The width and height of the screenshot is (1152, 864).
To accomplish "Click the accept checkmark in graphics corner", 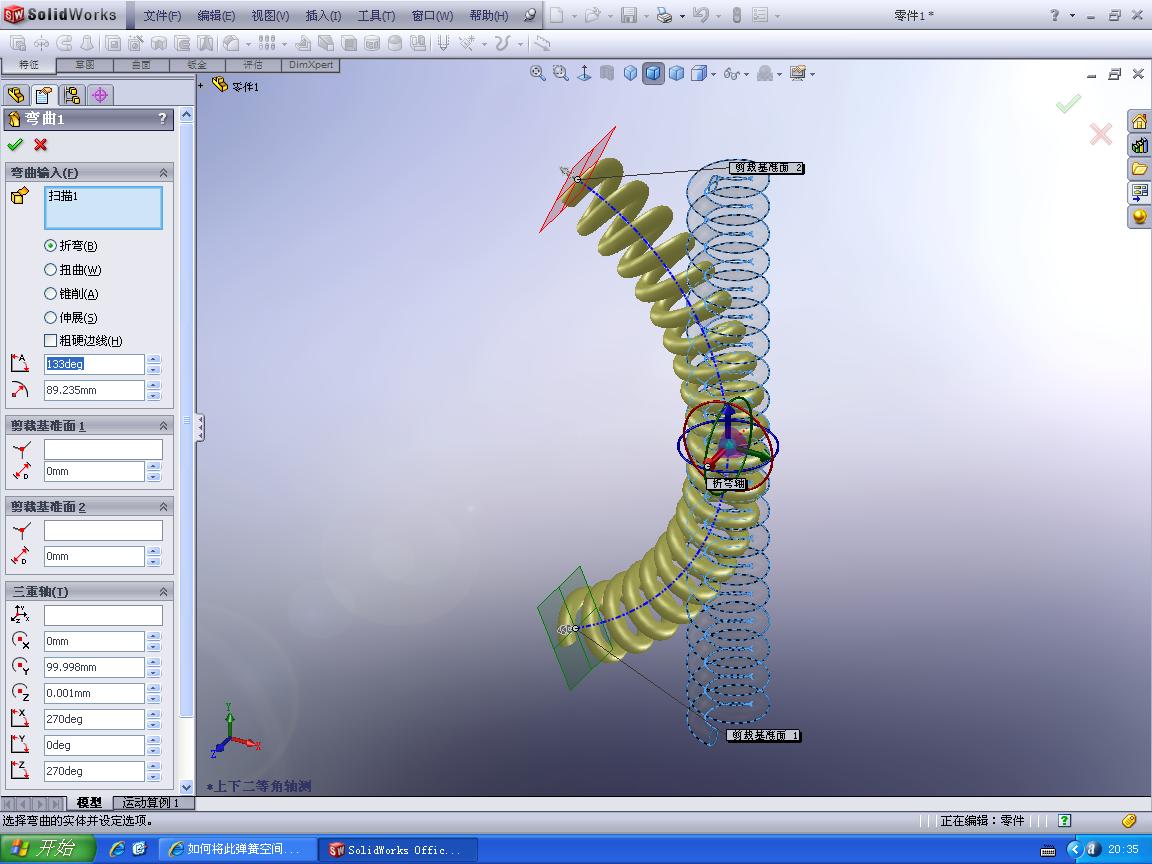I will pyautogui.click(x=1068, y=104).
